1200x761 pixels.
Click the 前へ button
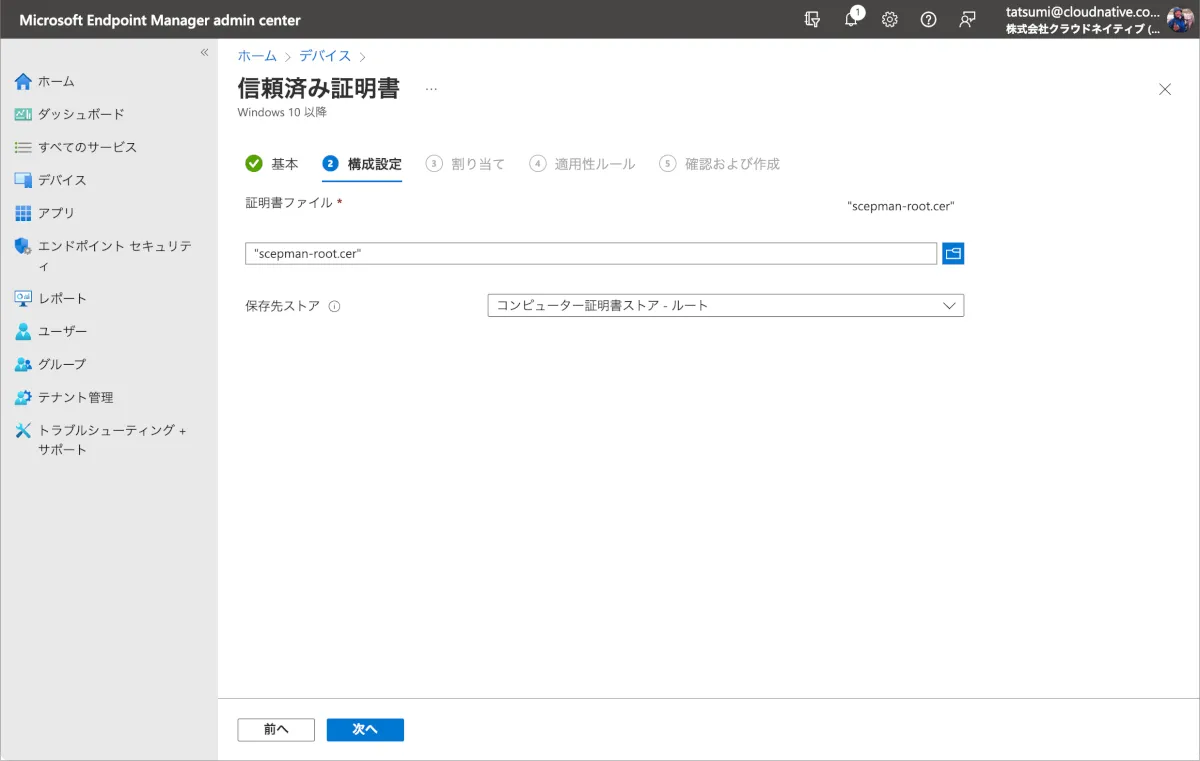click(276, 730)
